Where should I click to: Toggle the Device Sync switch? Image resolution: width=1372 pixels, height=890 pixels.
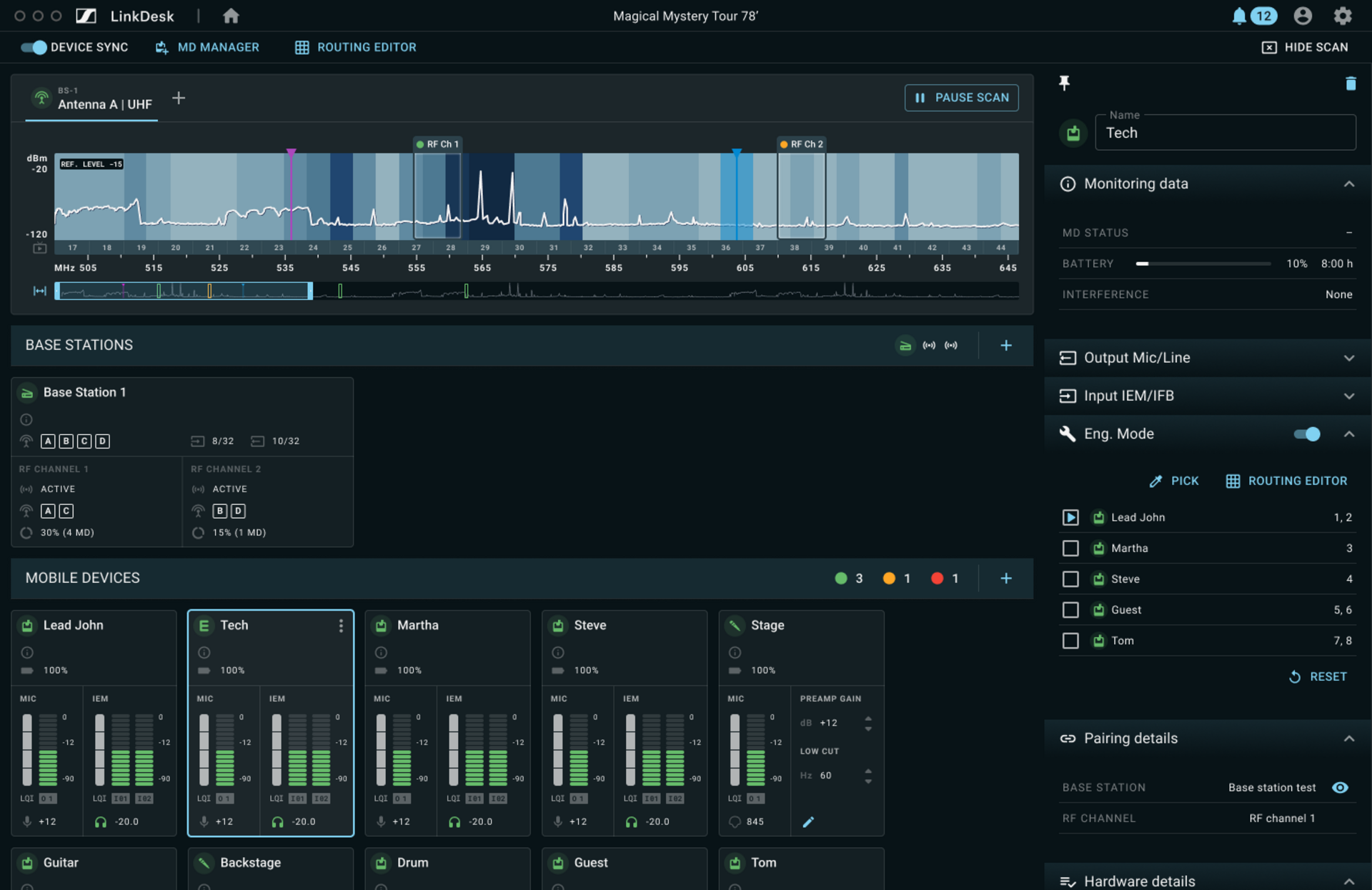pos(34,47)
